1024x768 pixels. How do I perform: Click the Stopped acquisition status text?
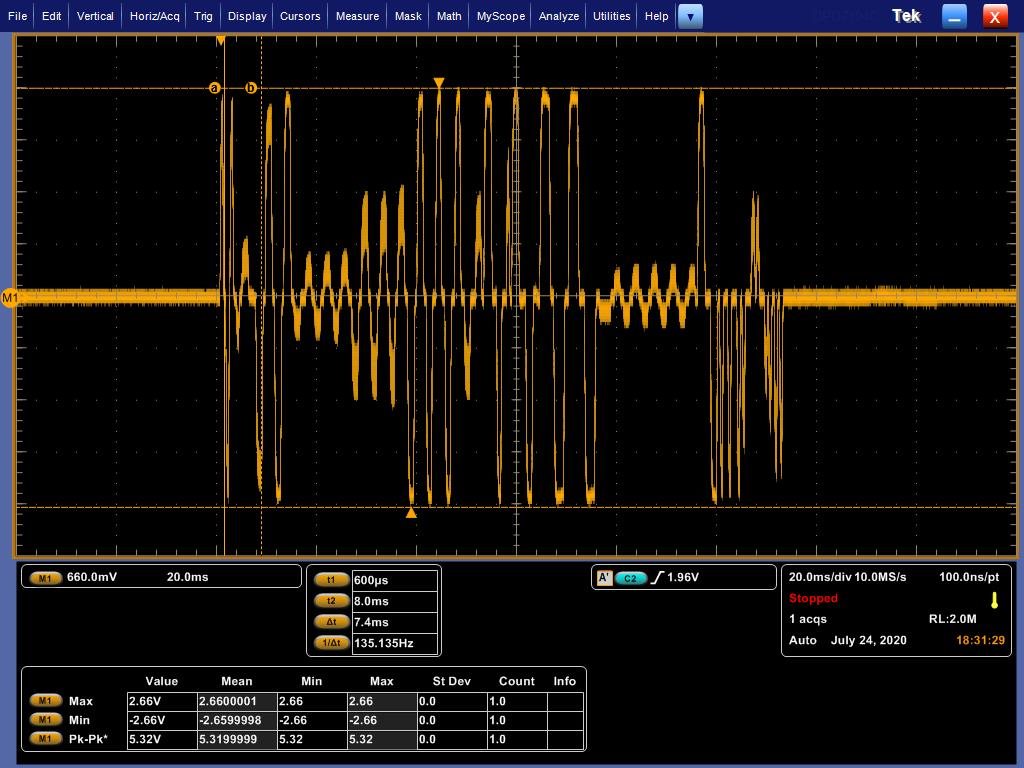pos(813,598)
